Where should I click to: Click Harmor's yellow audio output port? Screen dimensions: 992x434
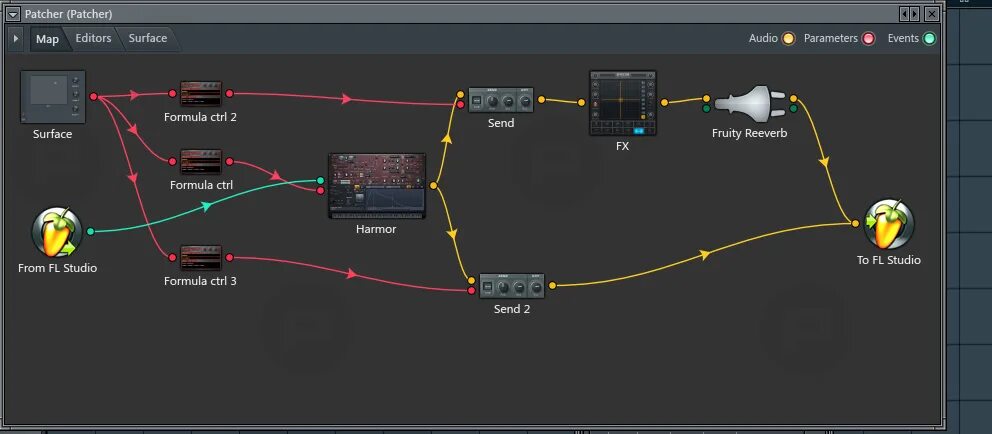(x=433, y=186)
